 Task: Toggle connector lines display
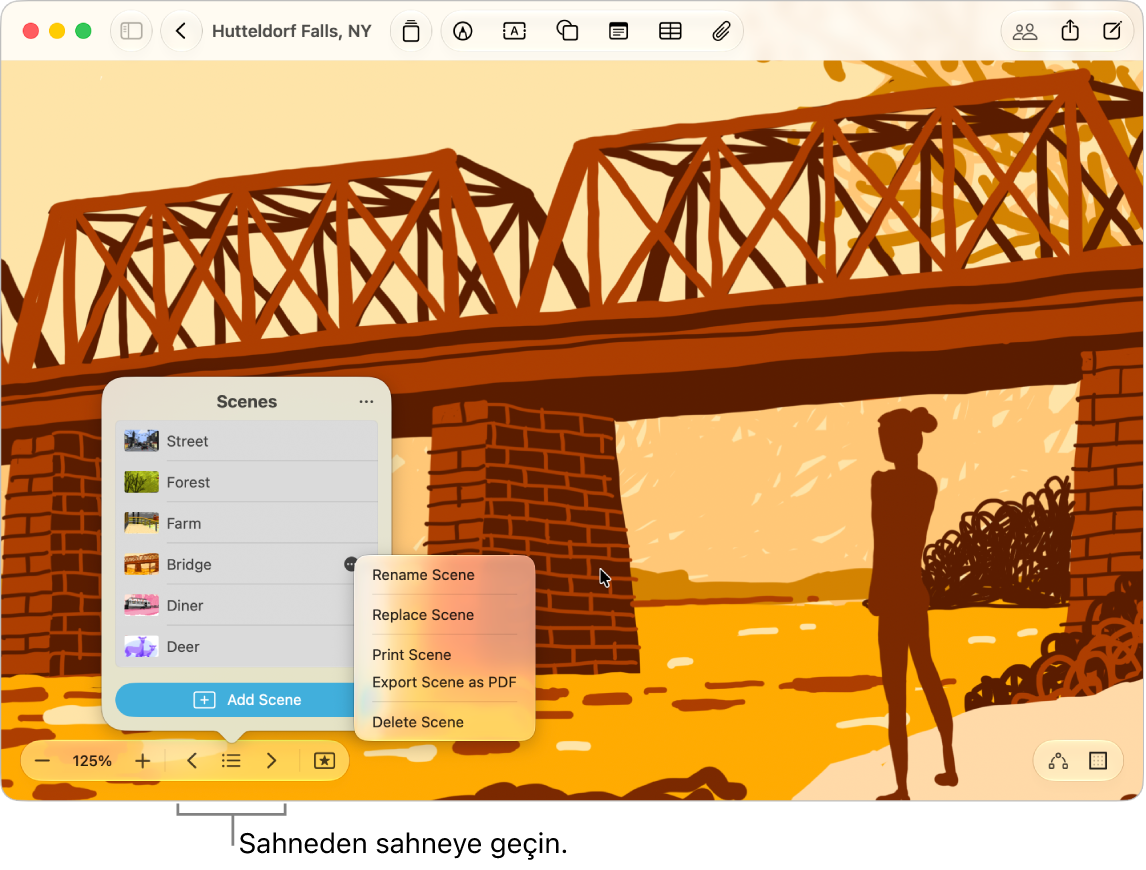1058,761
